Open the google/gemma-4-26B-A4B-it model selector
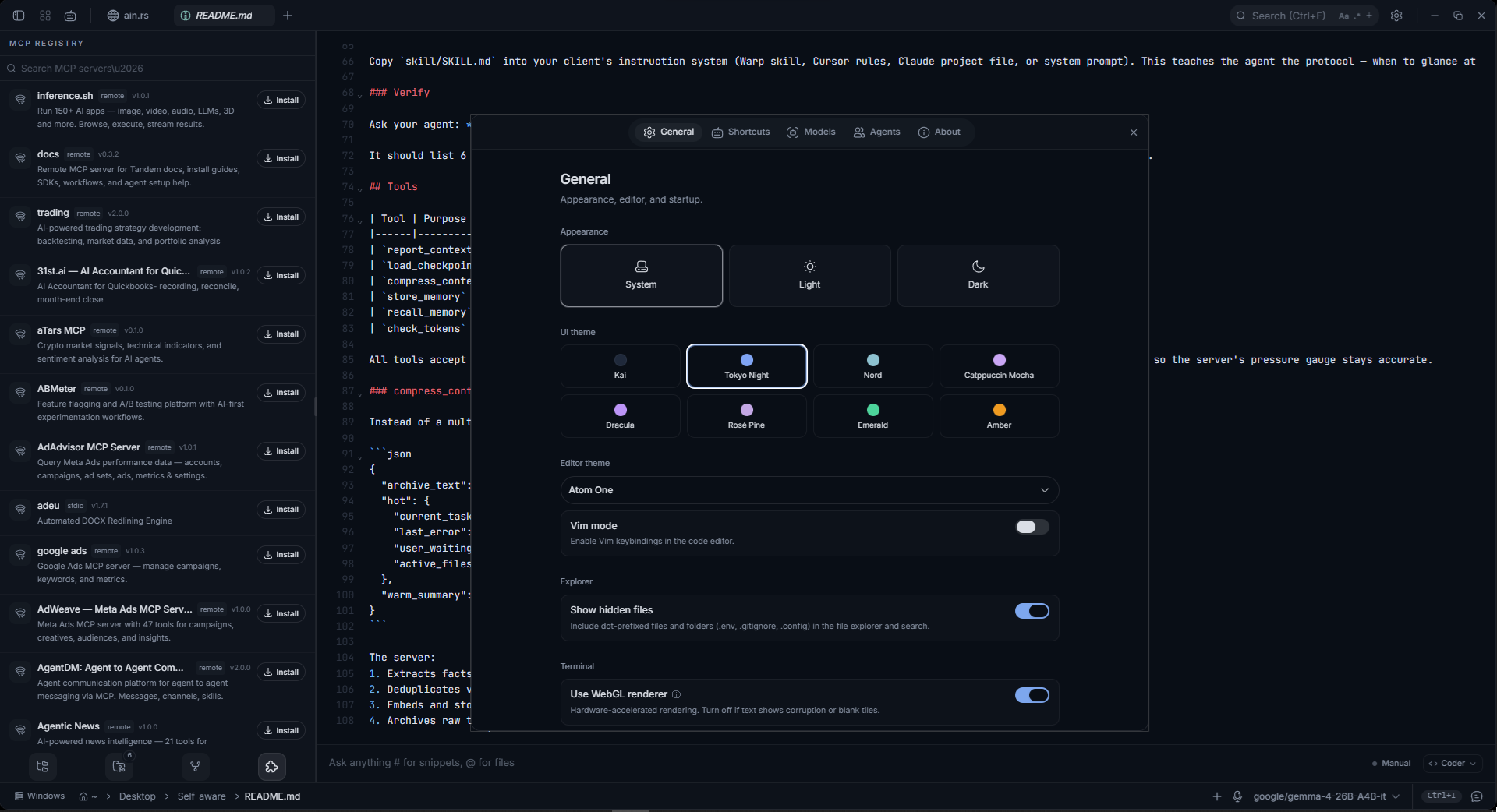 (x=1326, y=796)
